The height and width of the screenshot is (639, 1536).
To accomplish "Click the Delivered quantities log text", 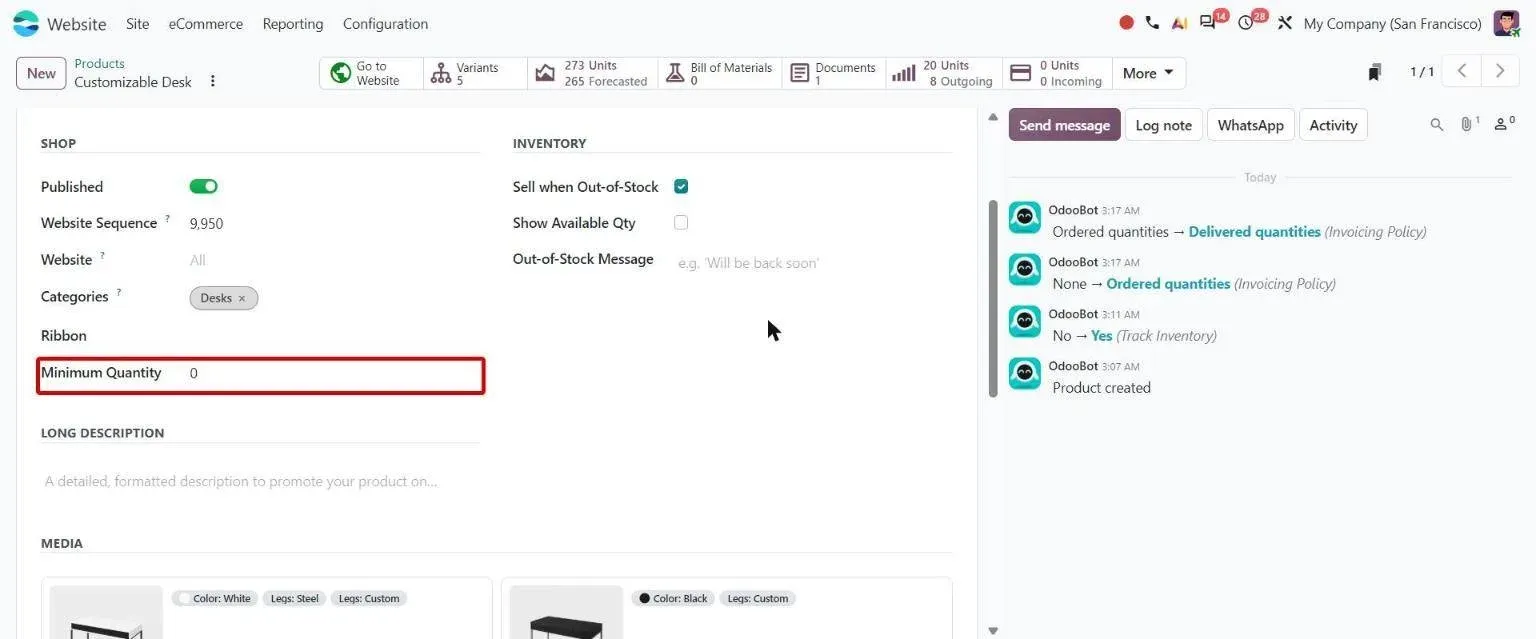I will [x=1254, y=232].
